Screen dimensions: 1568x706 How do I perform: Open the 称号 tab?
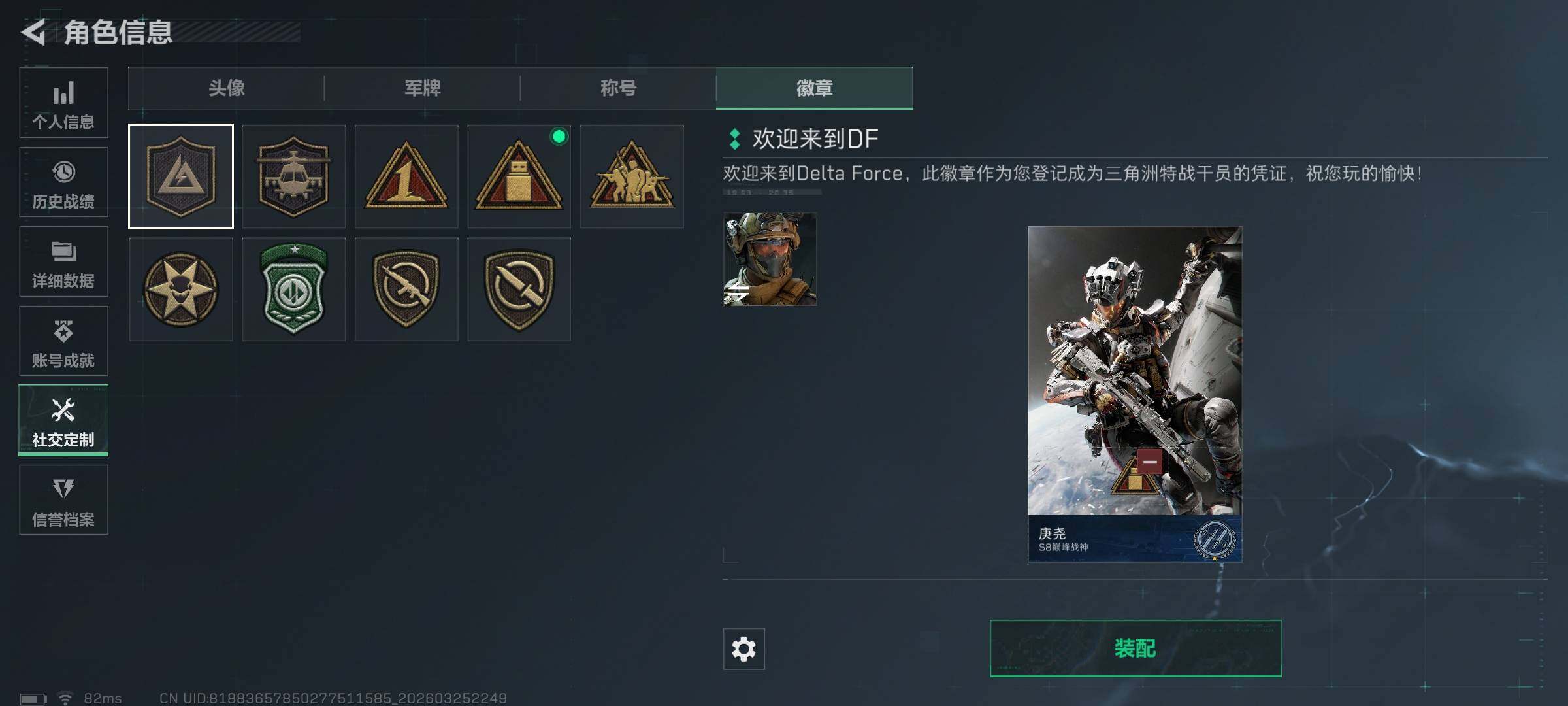point(618,88)
